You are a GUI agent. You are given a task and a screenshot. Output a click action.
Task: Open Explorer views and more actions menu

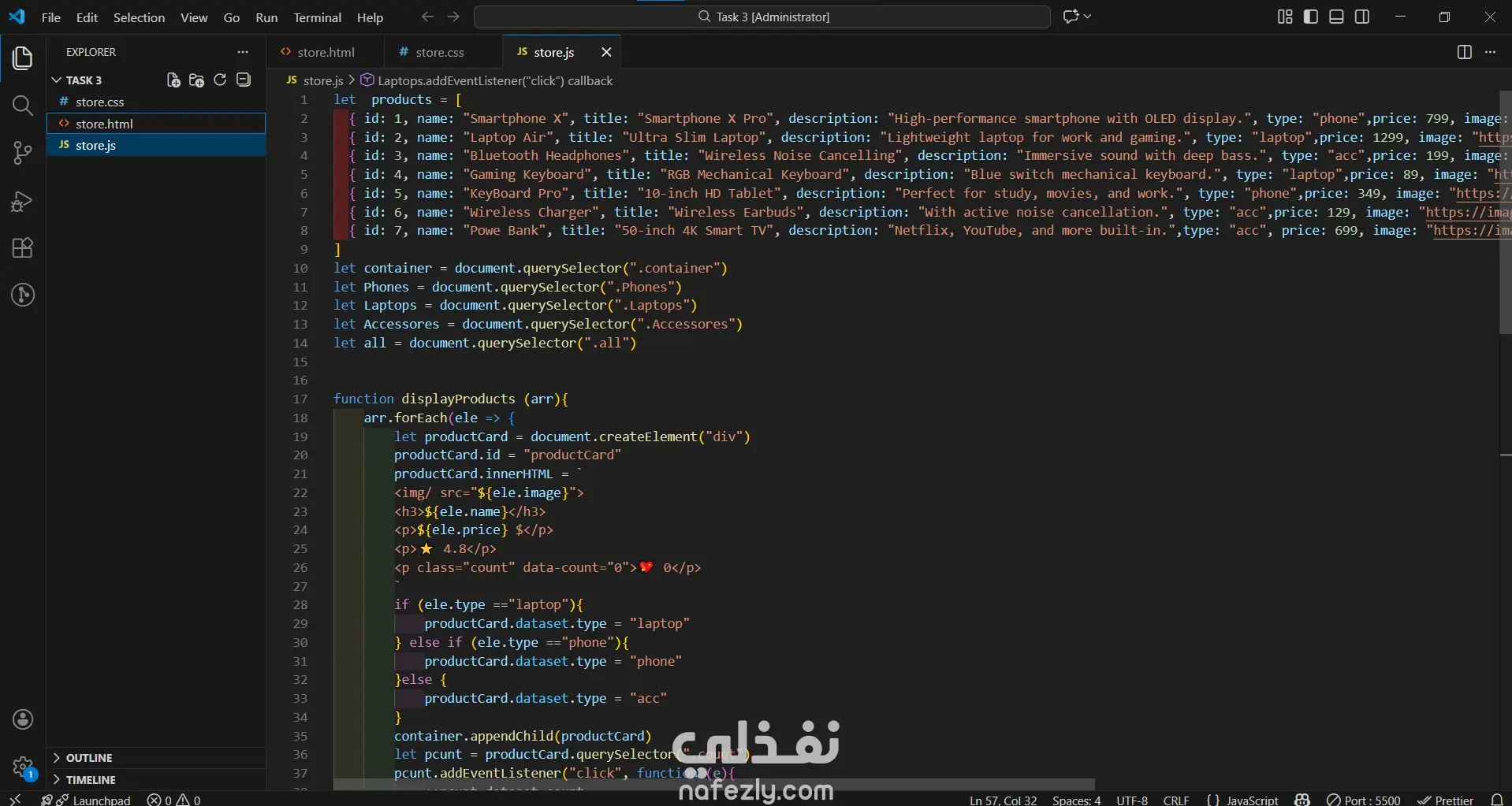[243, 52]
